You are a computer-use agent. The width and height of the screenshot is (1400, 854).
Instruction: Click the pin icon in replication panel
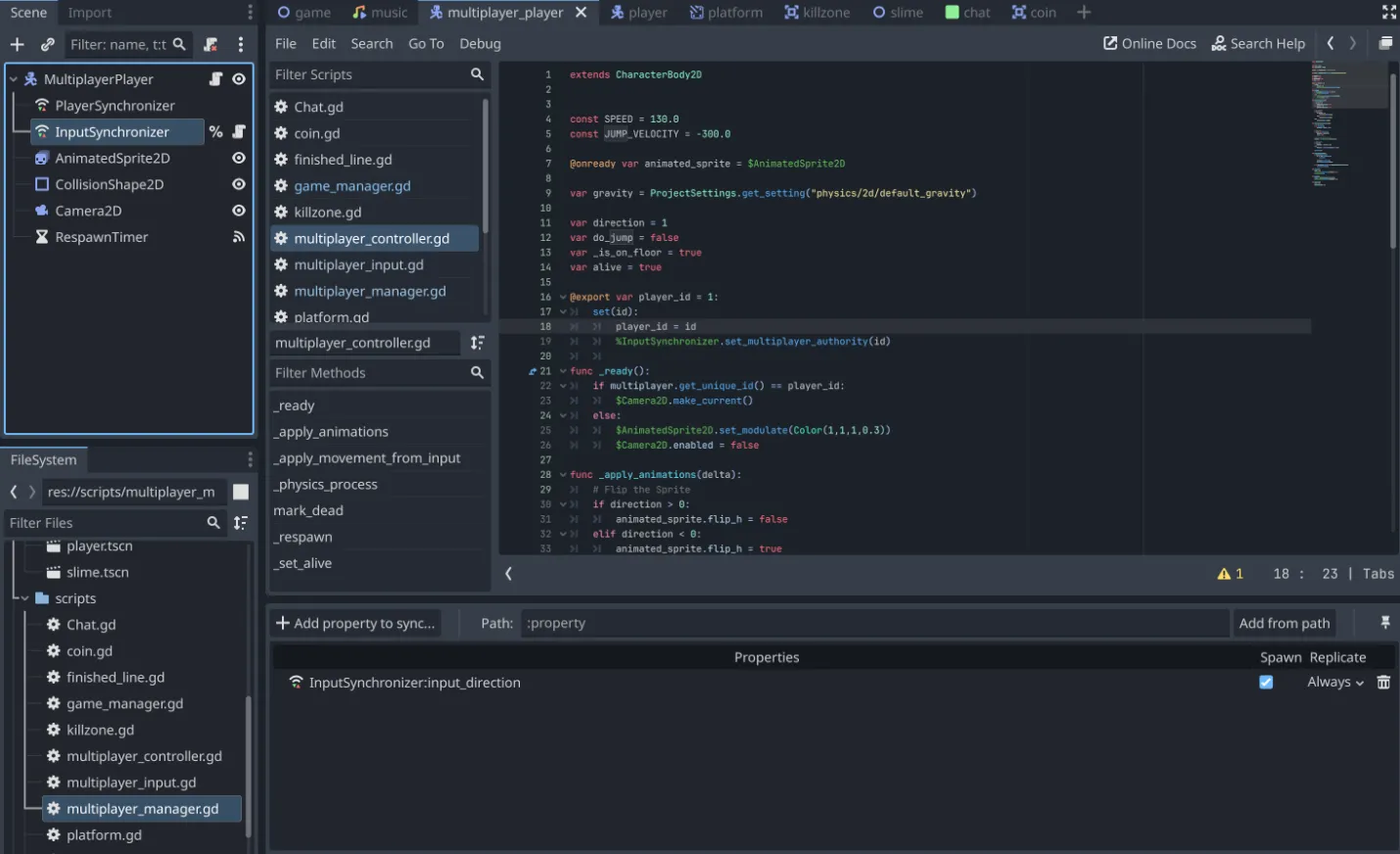point(1384,623)
